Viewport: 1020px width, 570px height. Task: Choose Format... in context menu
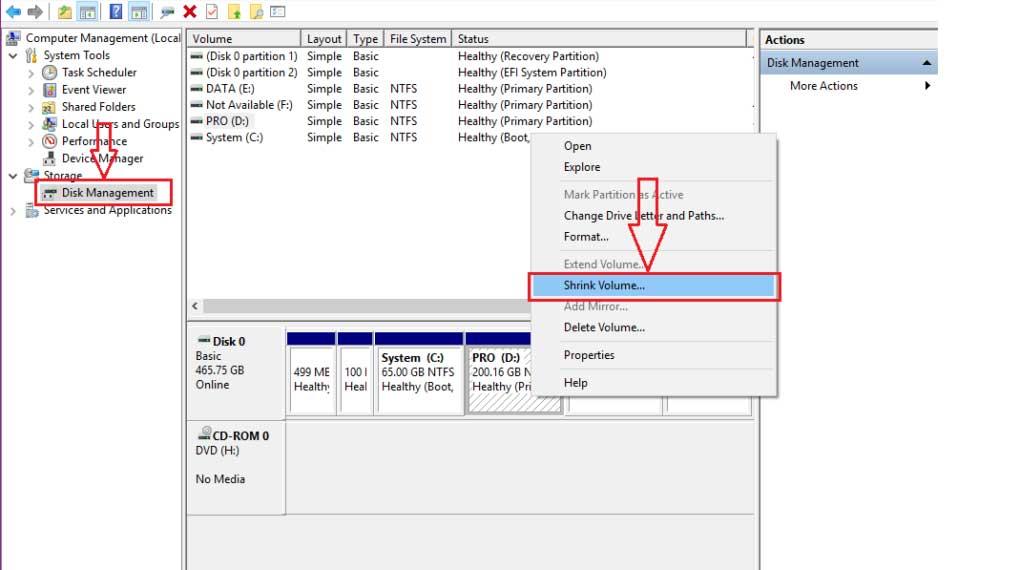[x=654, y=237]
